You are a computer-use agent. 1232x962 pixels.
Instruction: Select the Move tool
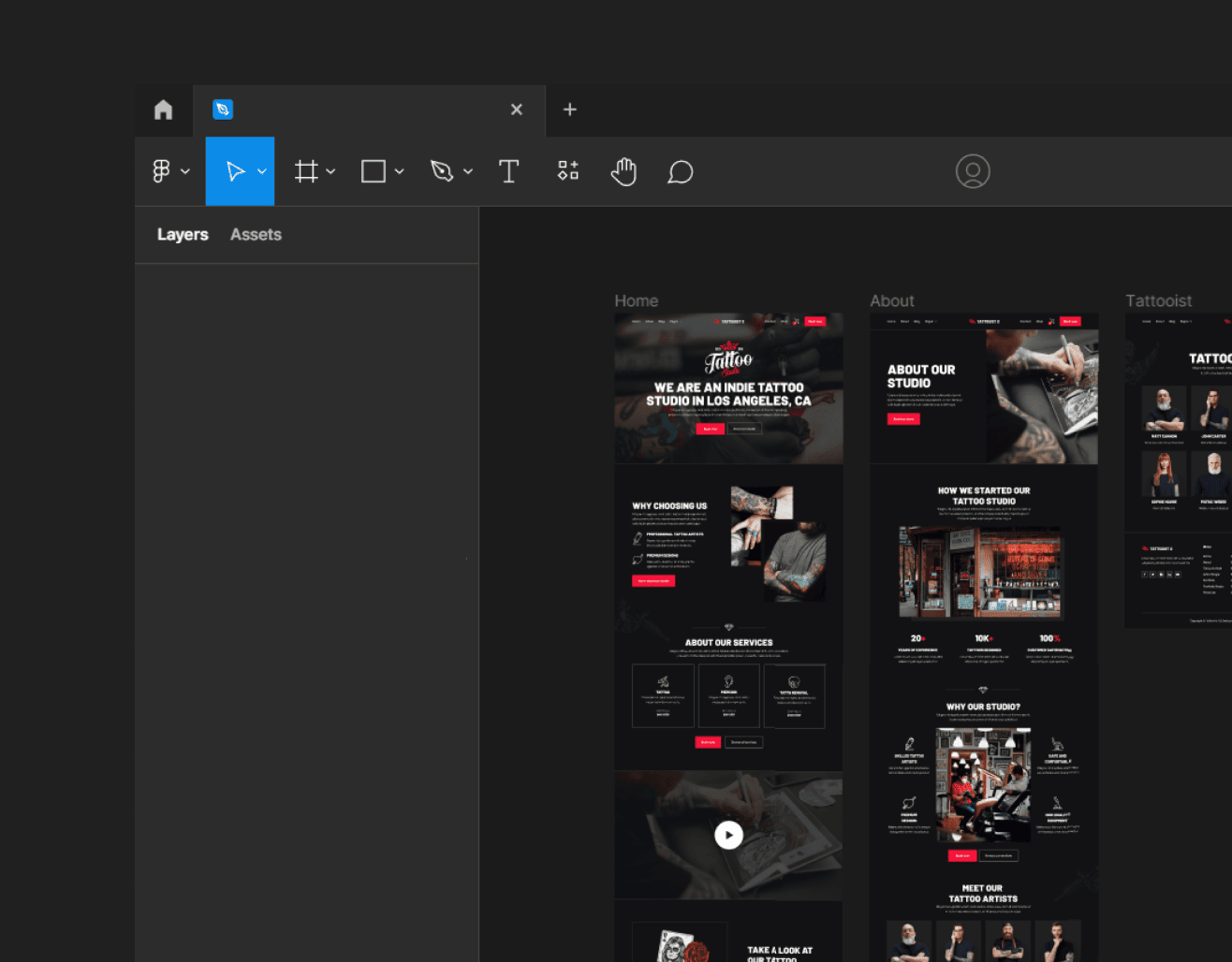234,171
